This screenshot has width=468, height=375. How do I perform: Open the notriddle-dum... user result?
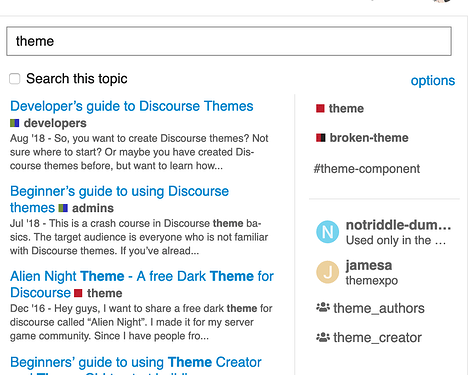[x=384, y=232]
